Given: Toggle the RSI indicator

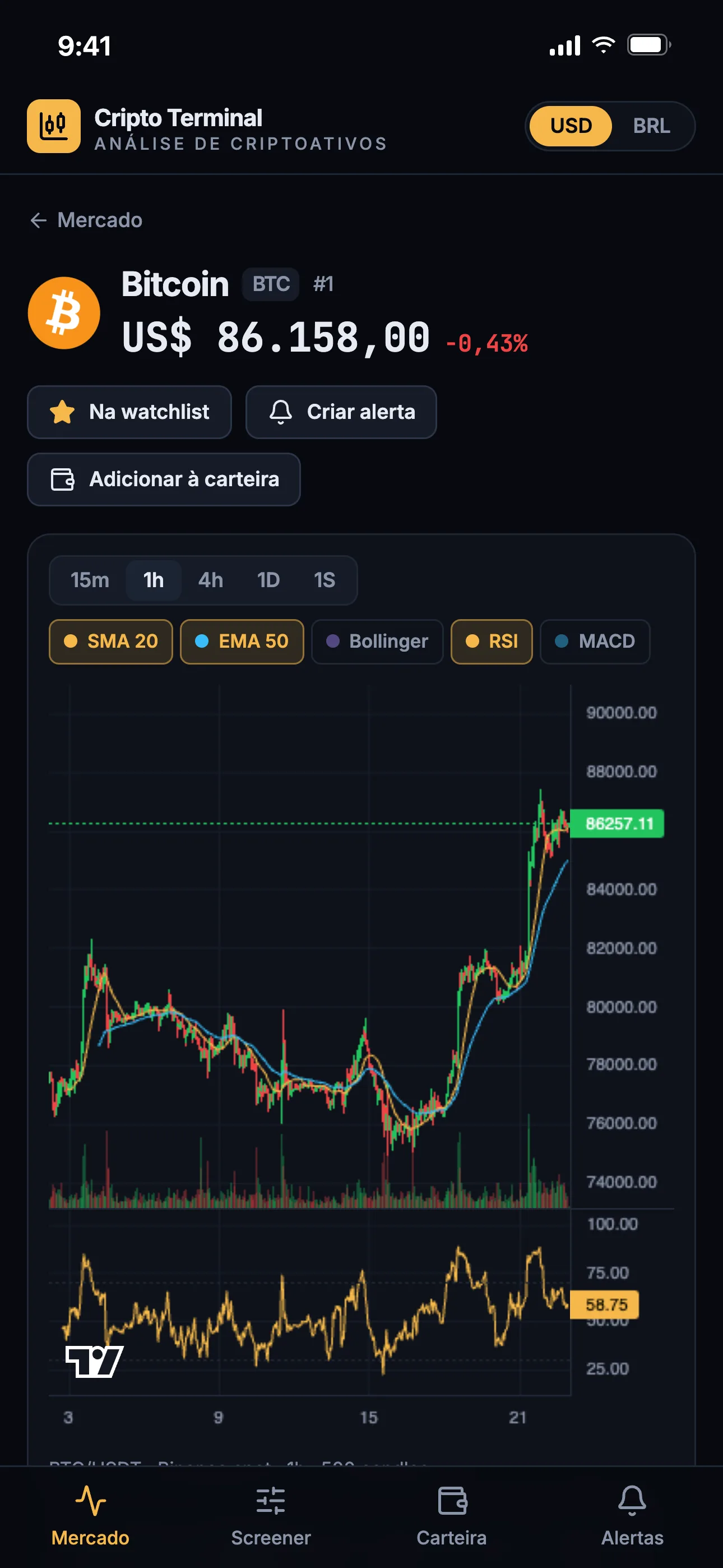Looking at the screenshot, I should [x=491, y=642].
